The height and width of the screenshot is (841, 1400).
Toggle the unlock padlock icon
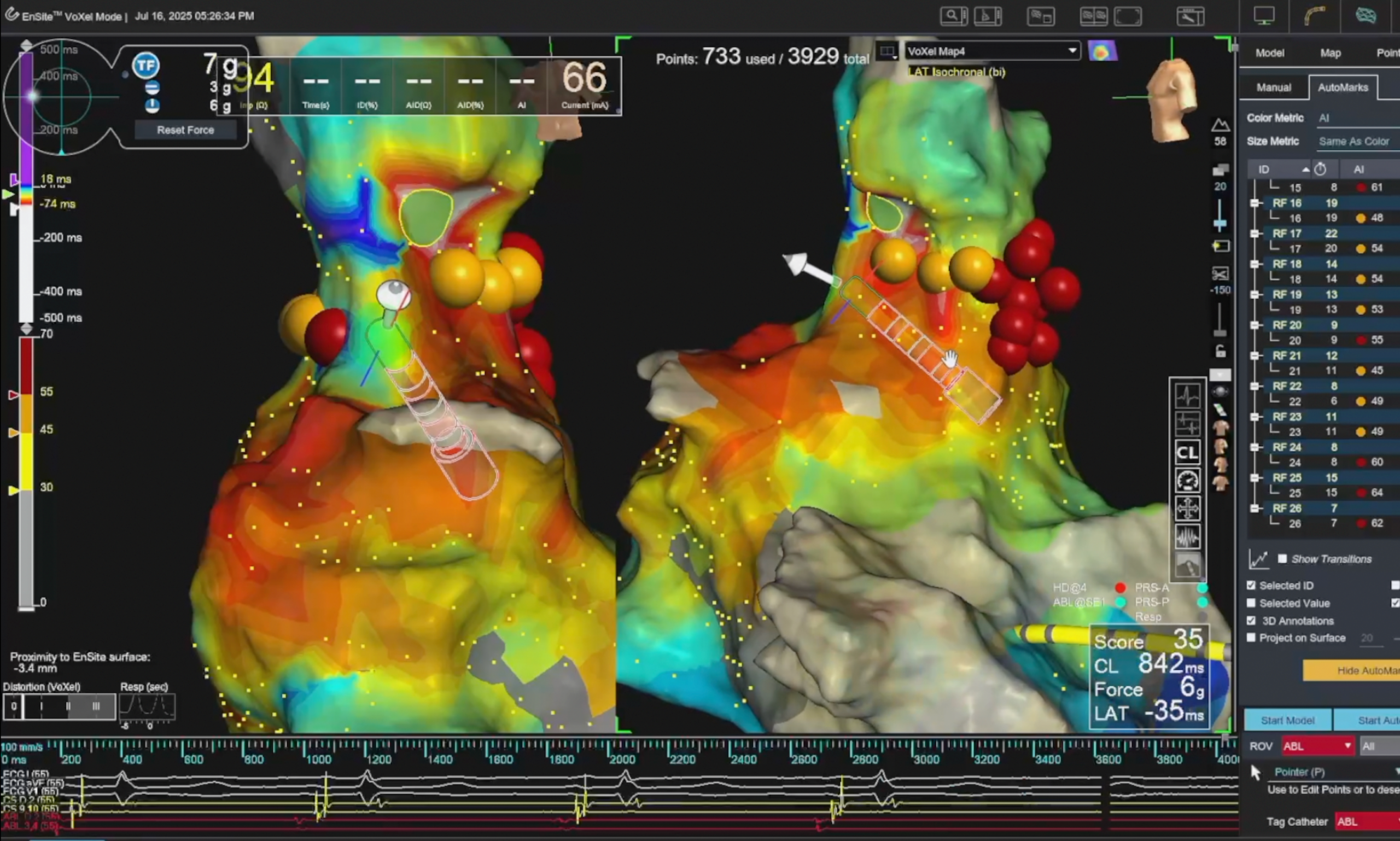point(1220,352)
